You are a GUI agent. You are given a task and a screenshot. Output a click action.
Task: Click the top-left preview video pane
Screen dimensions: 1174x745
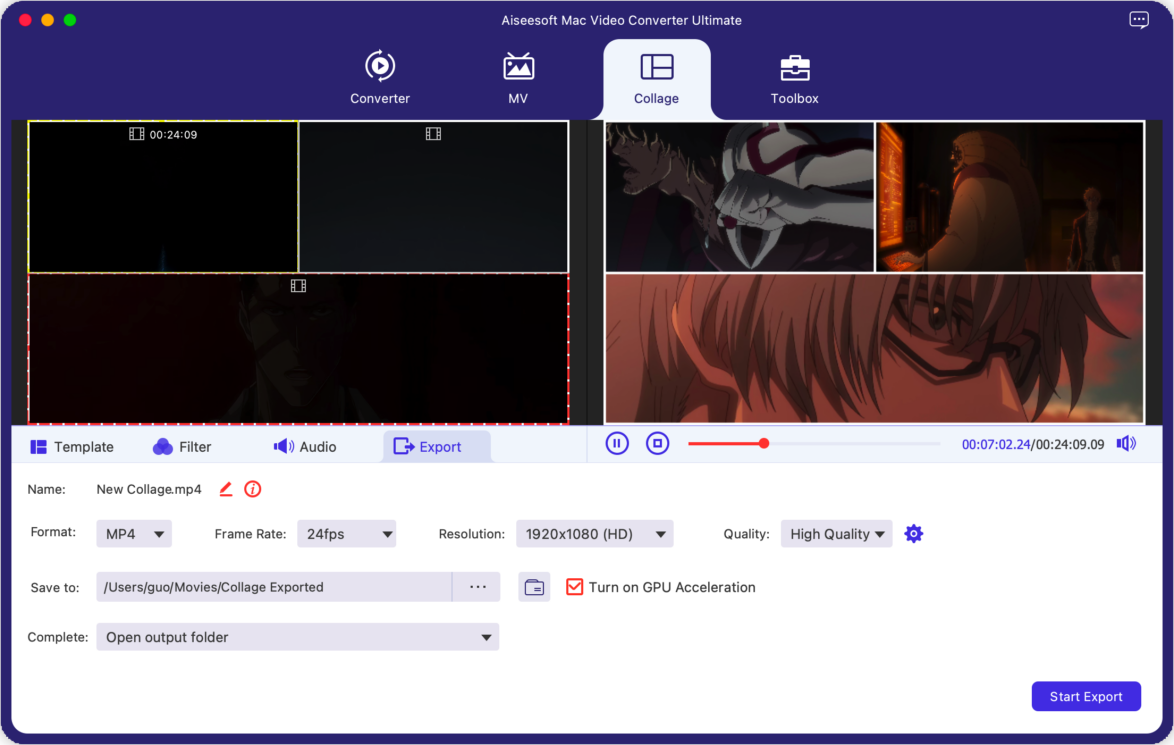click(x=740, y=197)
